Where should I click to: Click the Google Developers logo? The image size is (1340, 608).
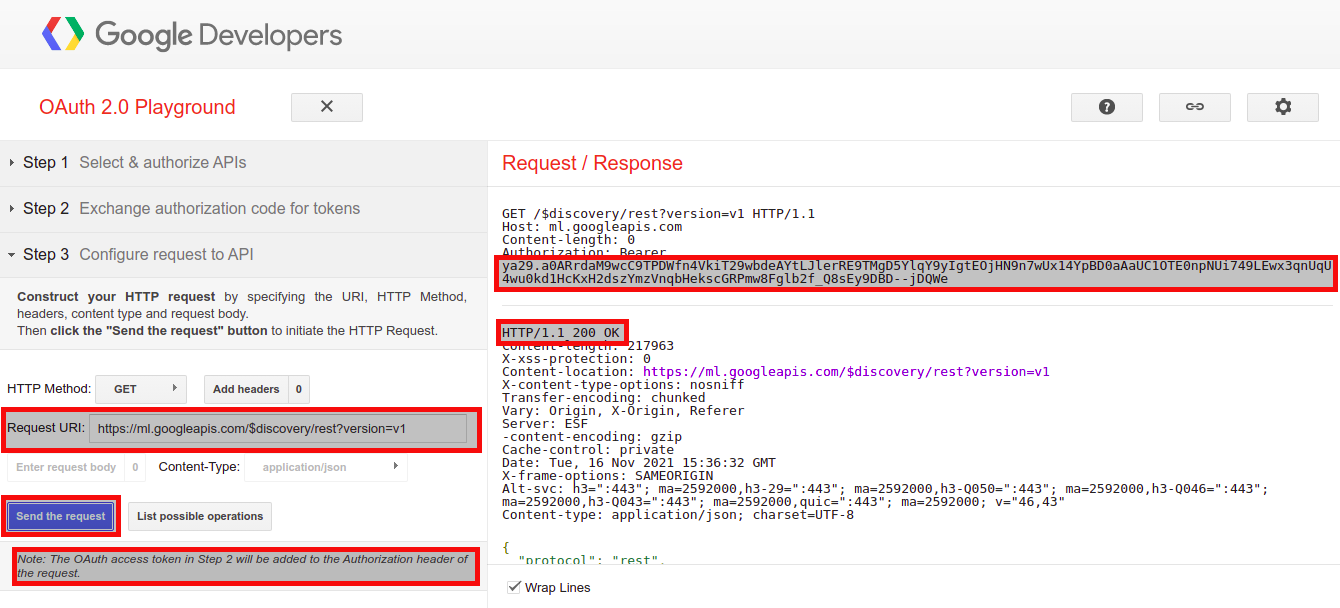pyautogui.click(x=192, y=35)
